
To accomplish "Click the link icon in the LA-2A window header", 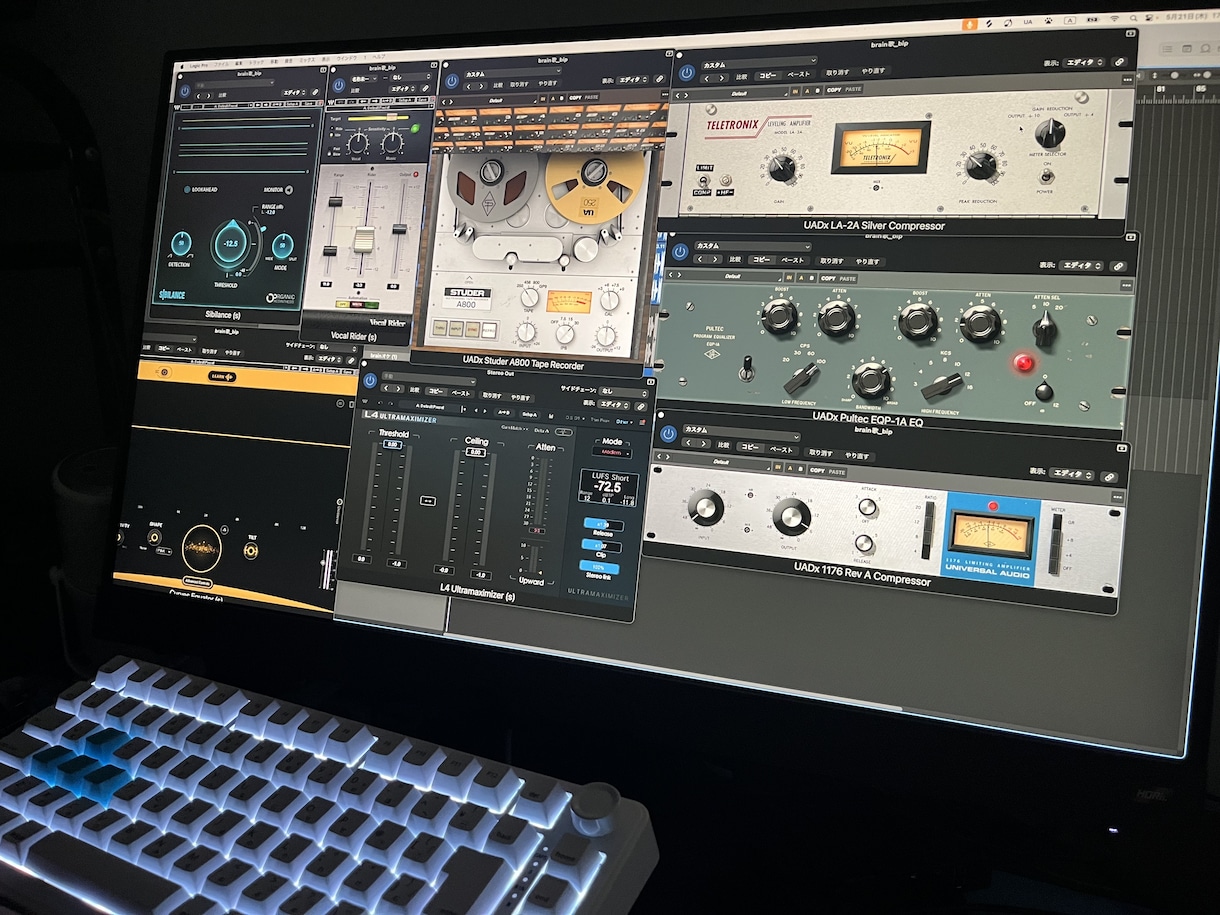I will [1119, 61].
